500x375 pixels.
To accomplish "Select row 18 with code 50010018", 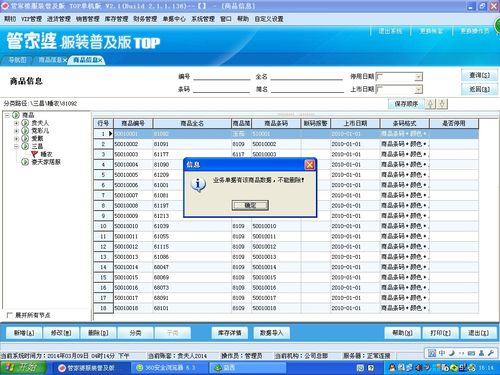I will (x=286, y=308).
